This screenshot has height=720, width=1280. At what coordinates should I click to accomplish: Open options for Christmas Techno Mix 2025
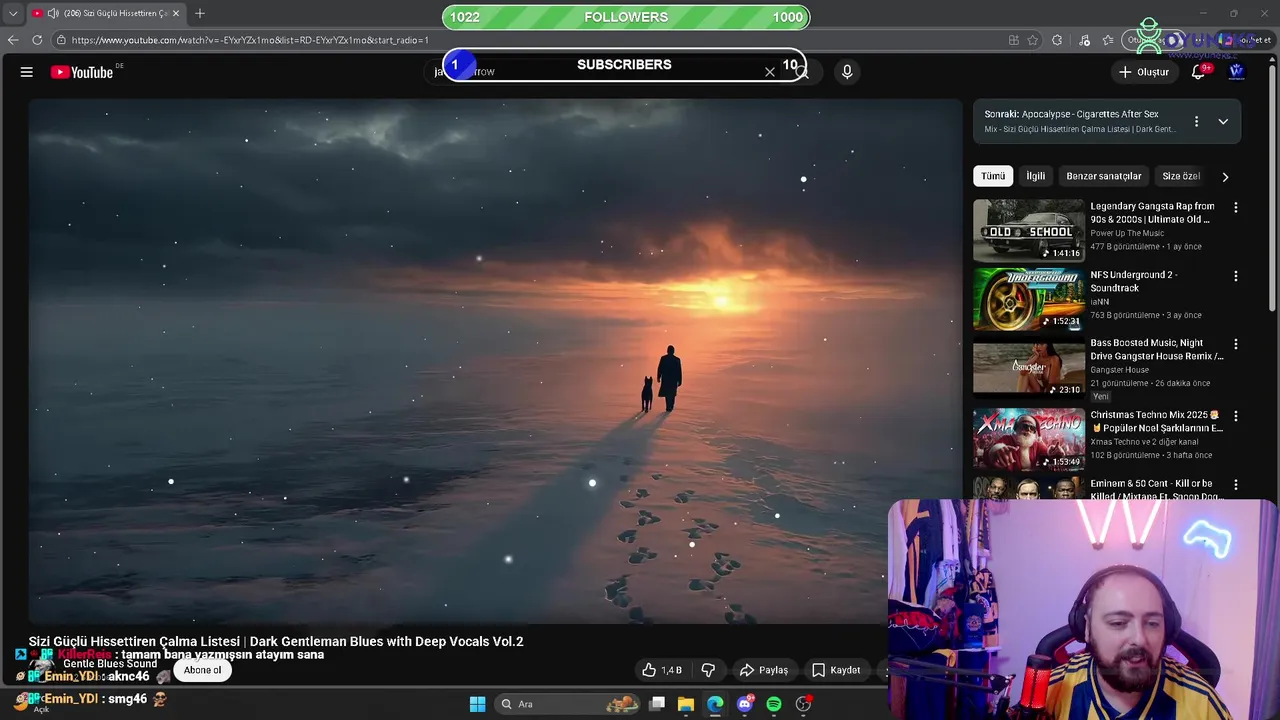(1235, 416)
